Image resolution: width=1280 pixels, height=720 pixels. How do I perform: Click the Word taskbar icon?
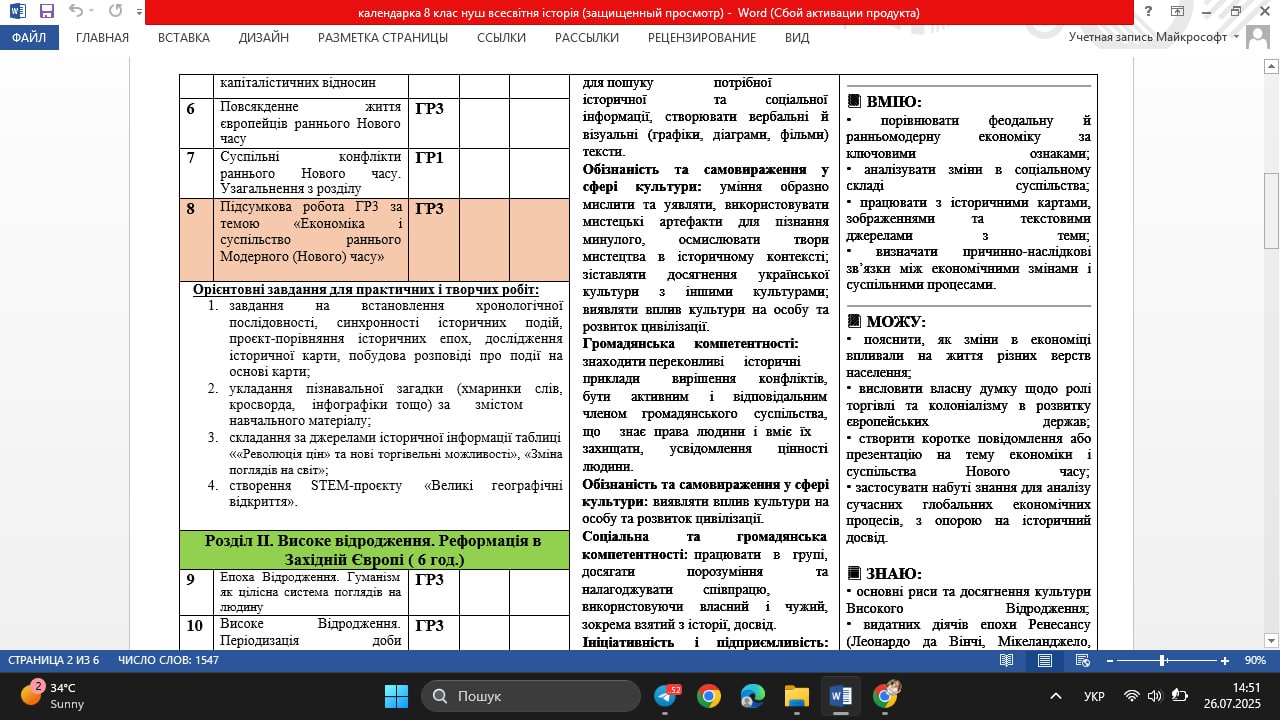(840, 696)
